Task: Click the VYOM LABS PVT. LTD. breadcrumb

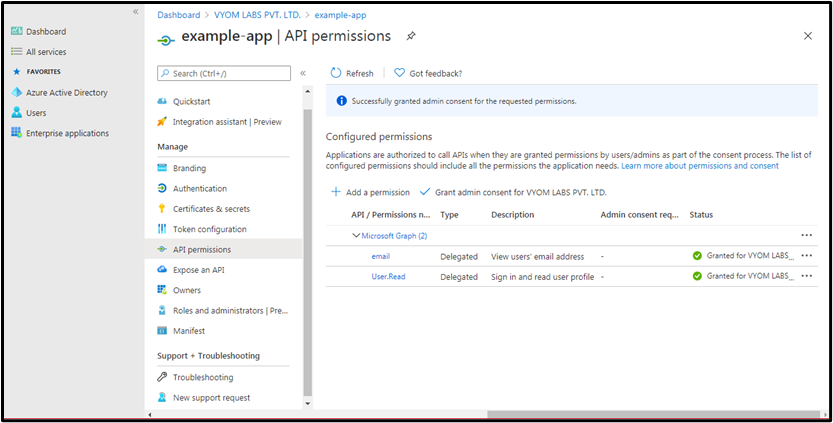Action: 257,15
